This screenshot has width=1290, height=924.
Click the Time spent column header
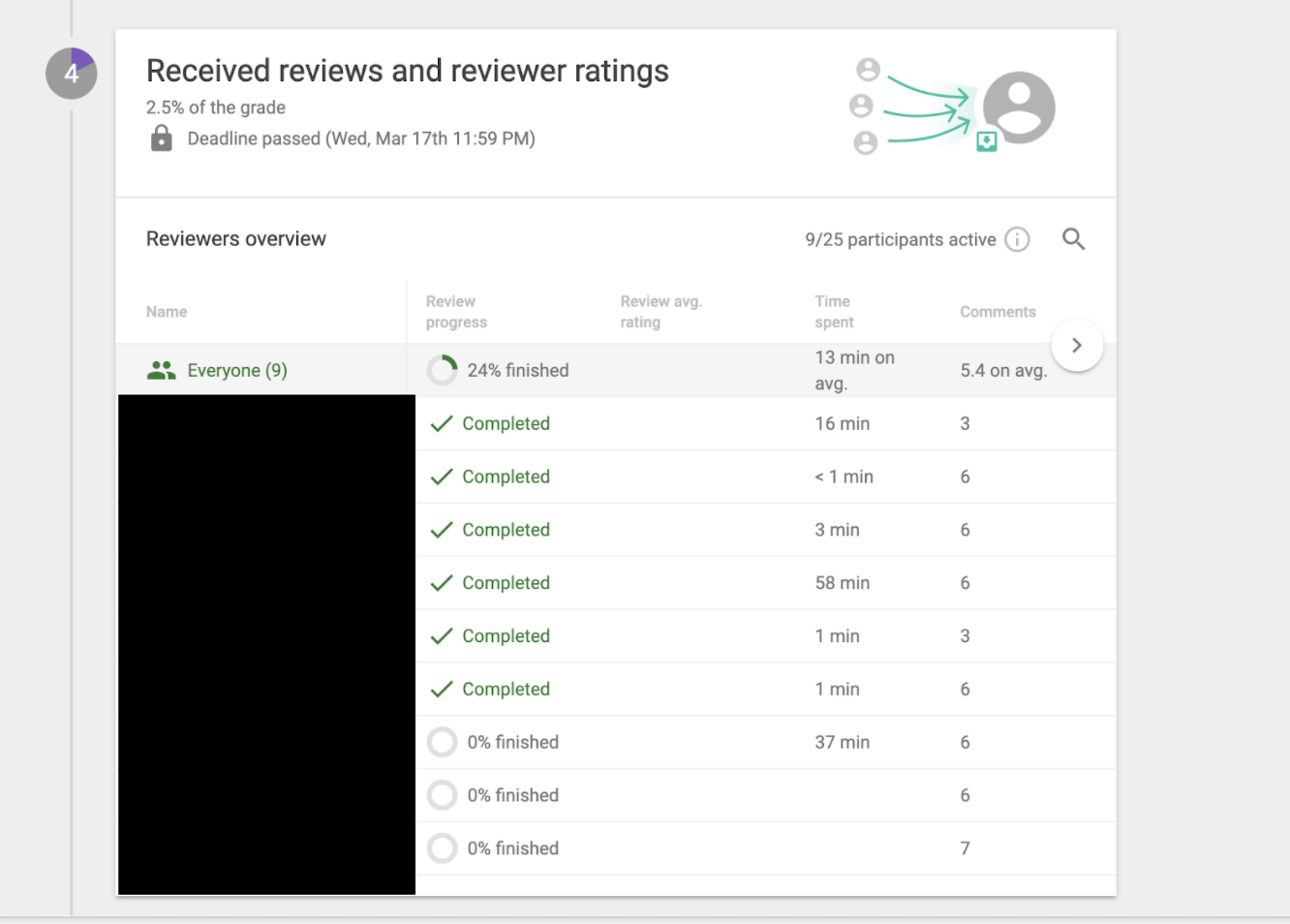click(x=834, y=312)
